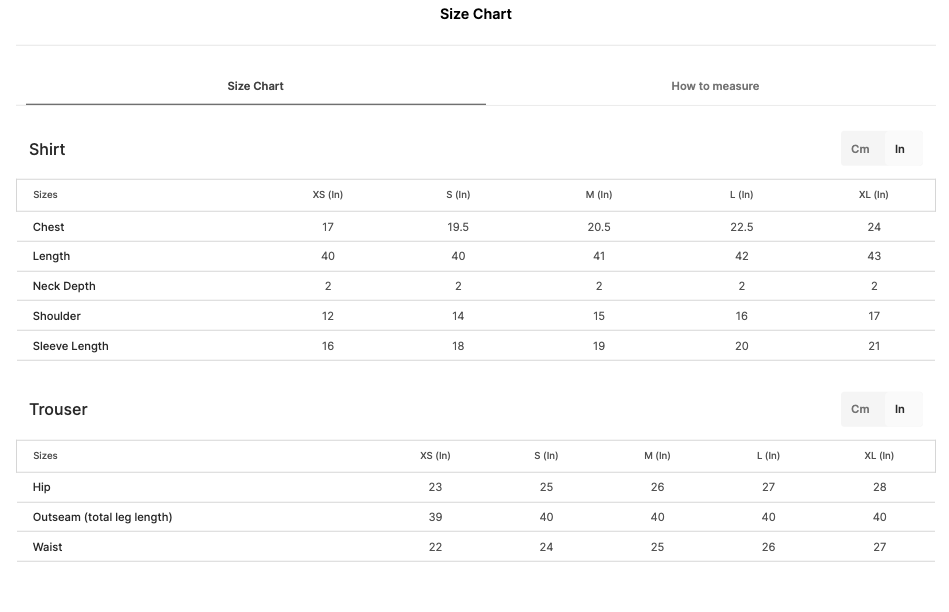Click the Hip row label
Viewport: 949px width, 612px height.
tap(41, 487)
